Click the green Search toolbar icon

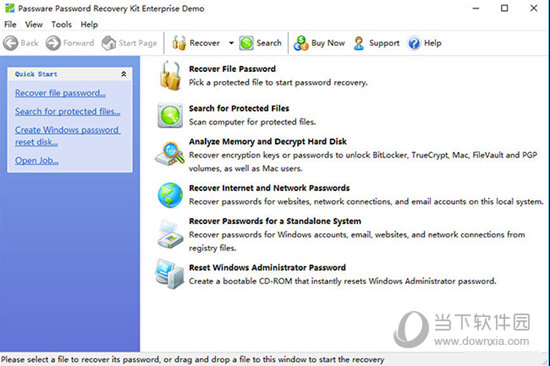pos(246,43)
